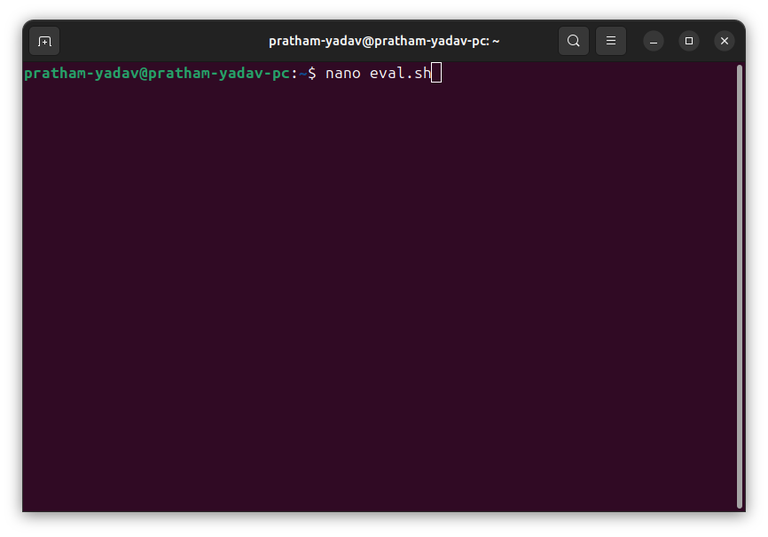768x537 pixels.
Task: Click the eval.sh filename in the command line
Action: point(400,73)
